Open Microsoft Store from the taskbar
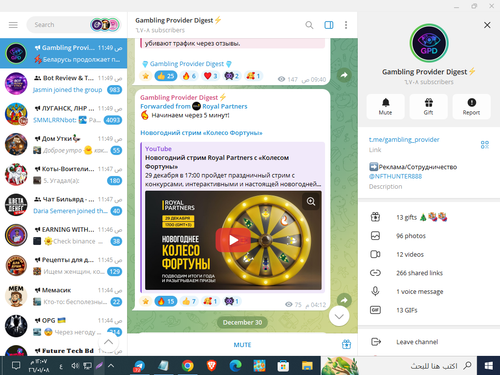500x375 pixels. 283,366
